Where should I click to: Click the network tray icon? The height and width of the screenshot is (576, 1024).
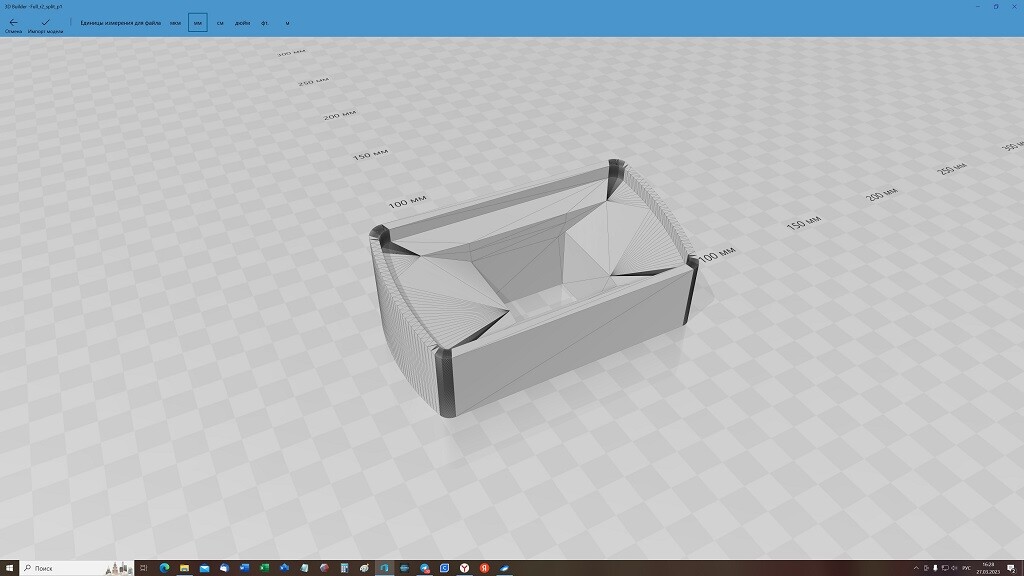coord(945,568)
